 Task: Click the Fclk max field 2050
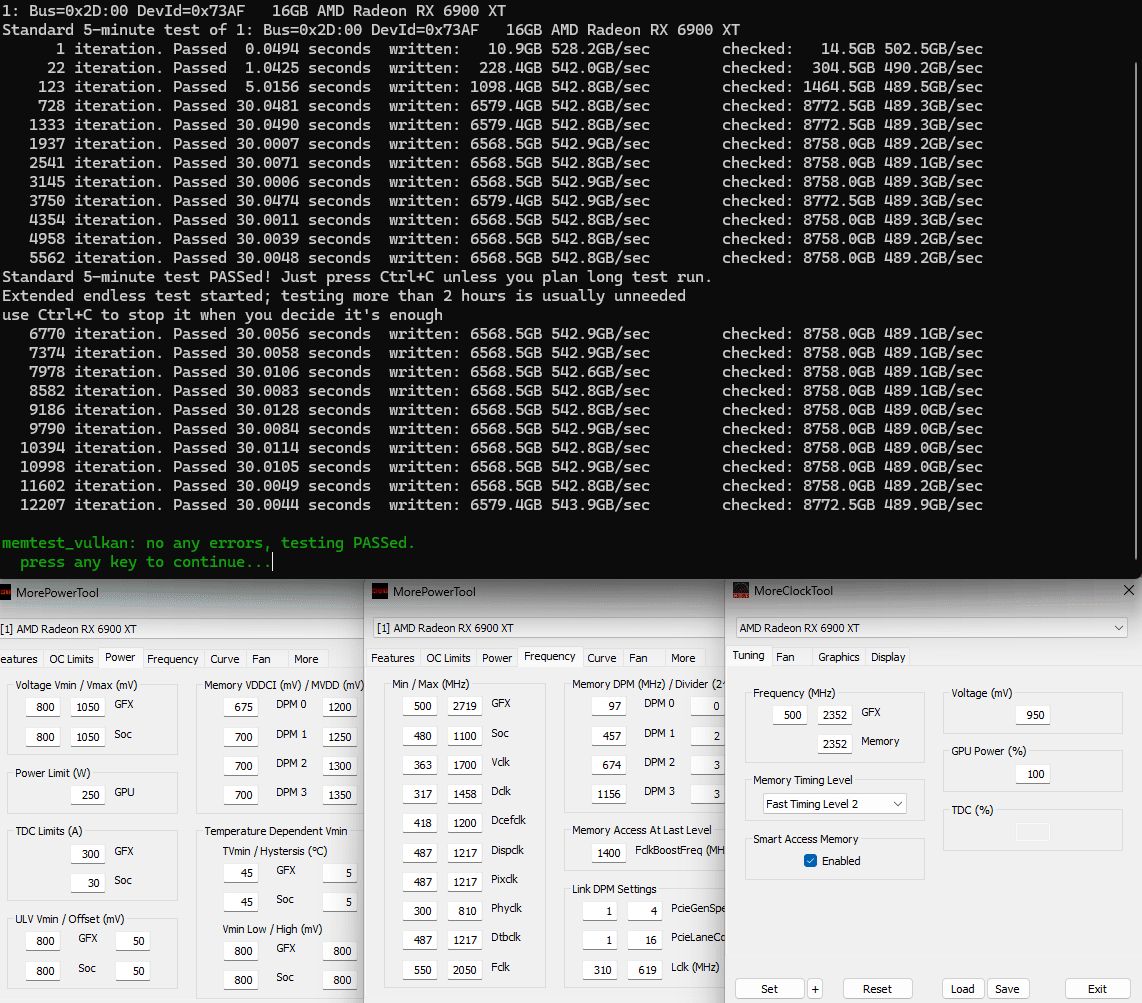pyautogui.click(x=464, y=970)
